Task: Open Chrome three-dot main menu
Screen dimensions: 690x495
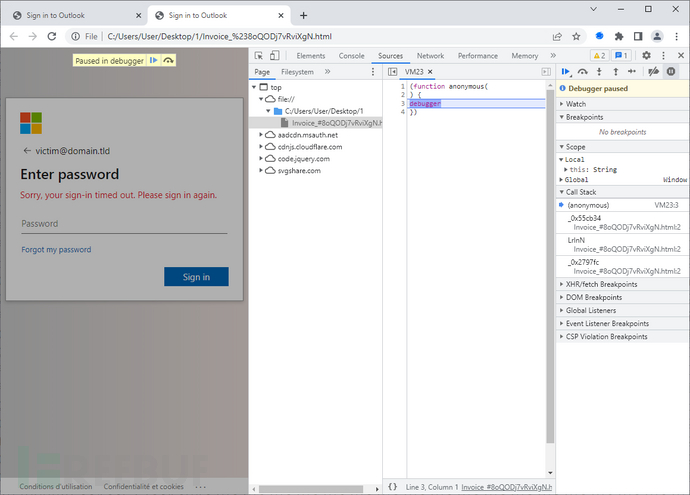Action: coord(676,37)
